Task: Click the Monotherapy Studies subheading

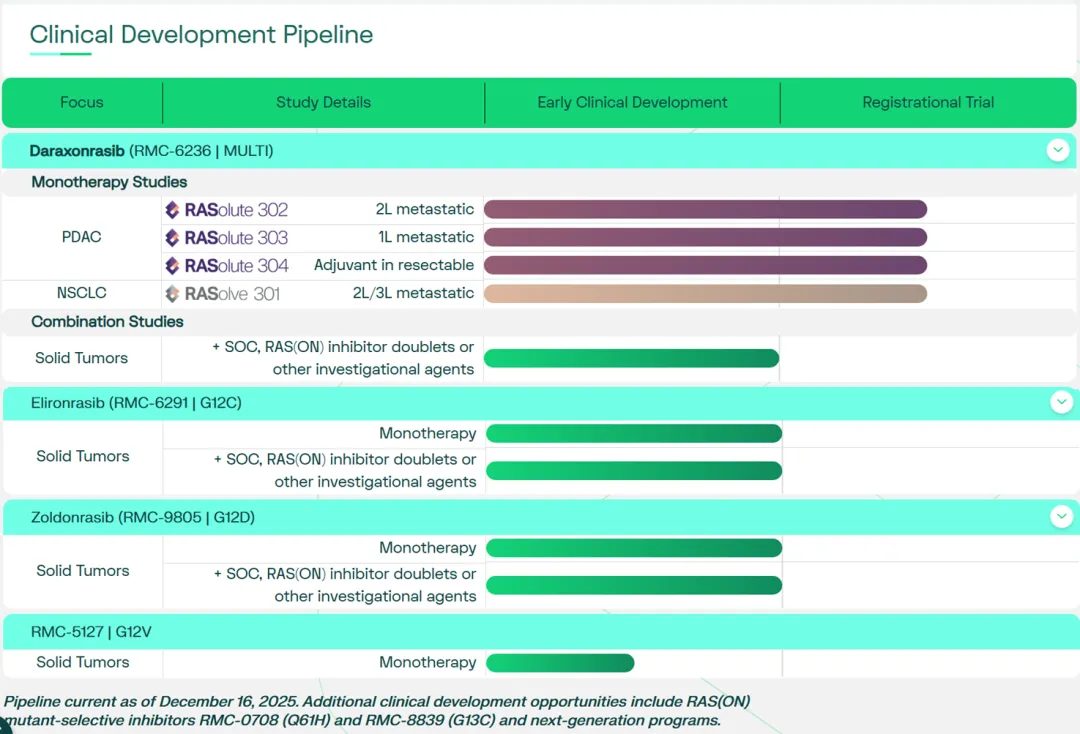Action: click(x=109, y=182)
